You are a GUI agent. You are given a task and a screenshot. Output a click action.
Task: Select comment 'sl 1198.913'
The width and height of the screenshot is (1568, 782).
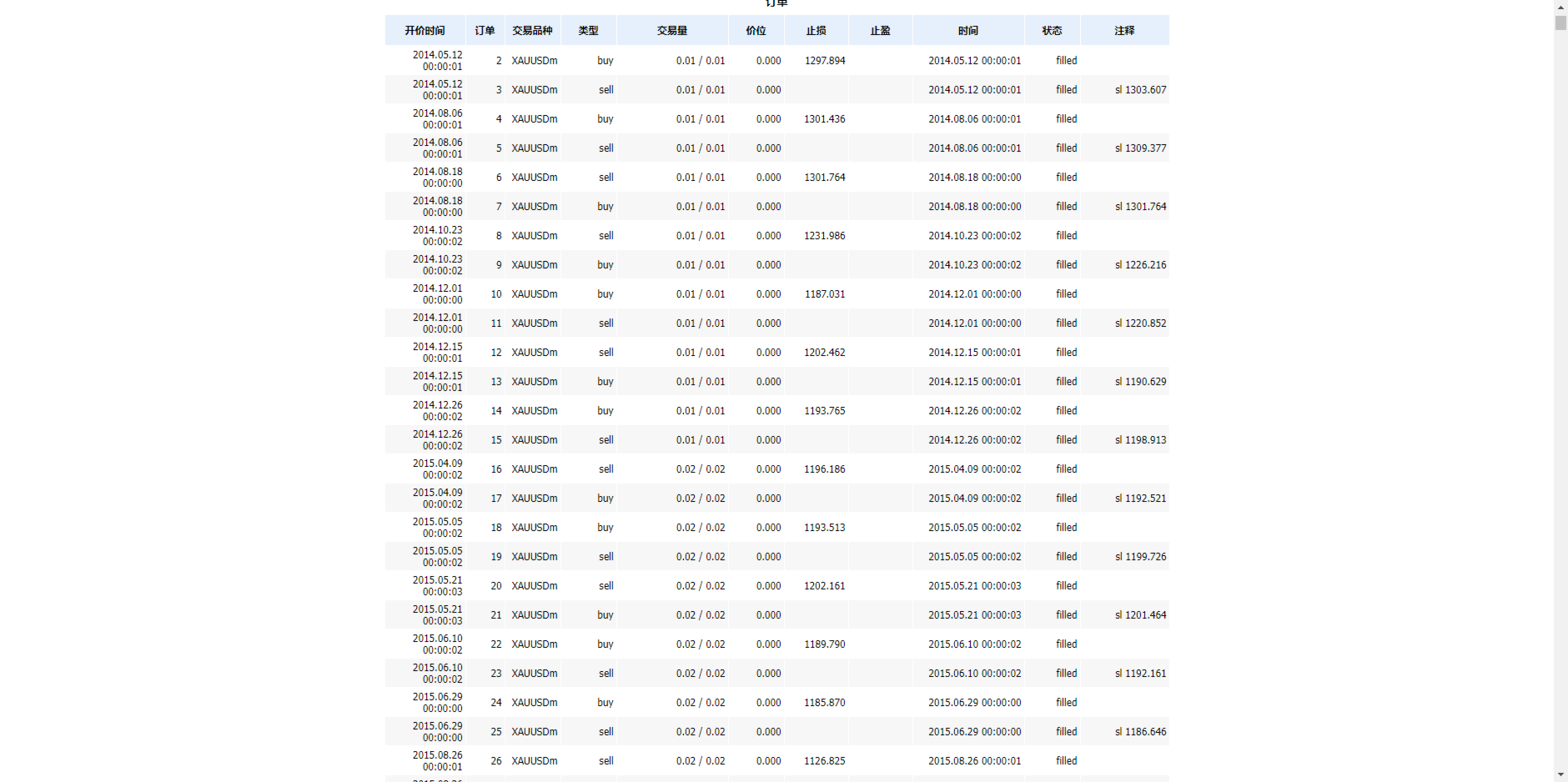[1141, 440]
